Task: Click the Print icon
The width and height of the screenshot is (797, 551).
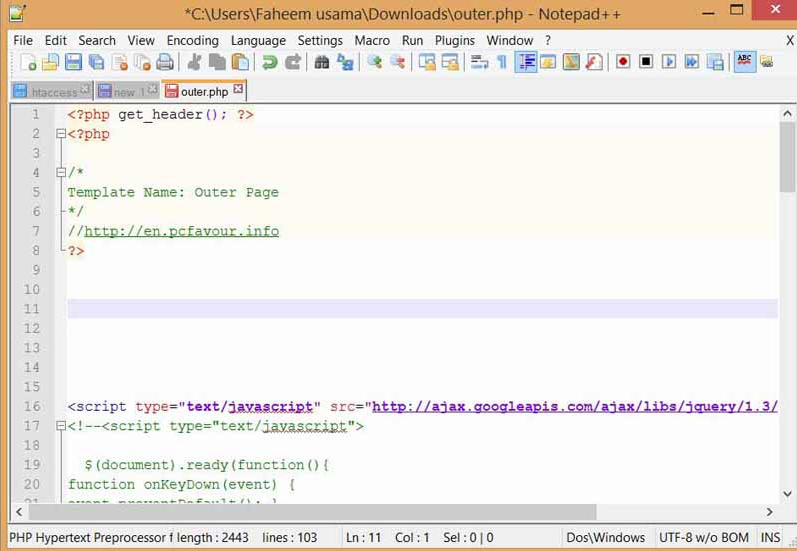Action: tap(165, 62)
